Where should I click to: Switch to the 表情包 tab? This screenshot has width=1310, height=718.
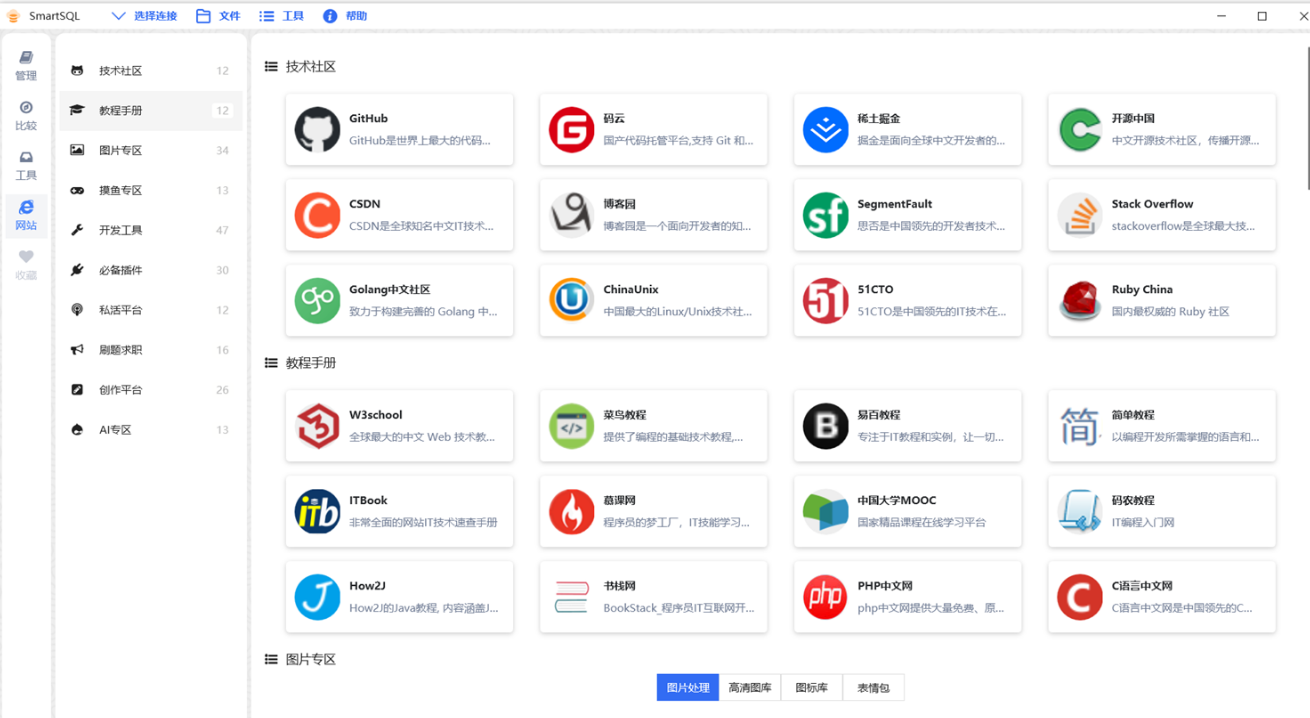[873, 687]
